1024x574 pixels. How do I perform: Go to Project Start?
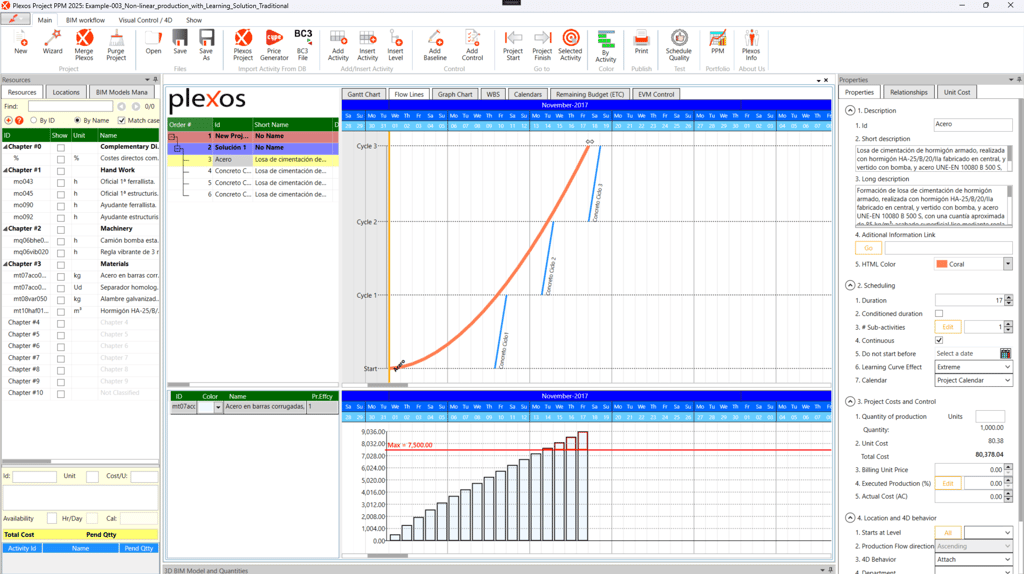513,45
